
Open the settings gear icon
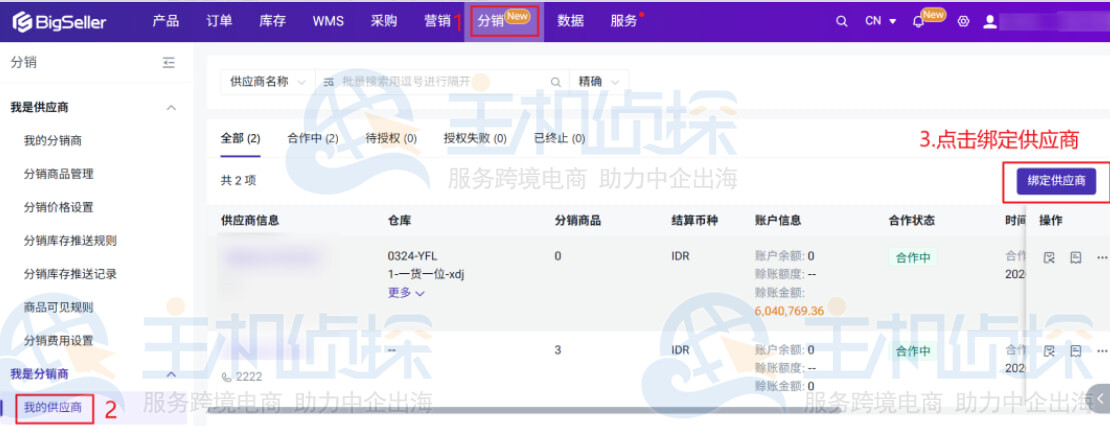963,21
